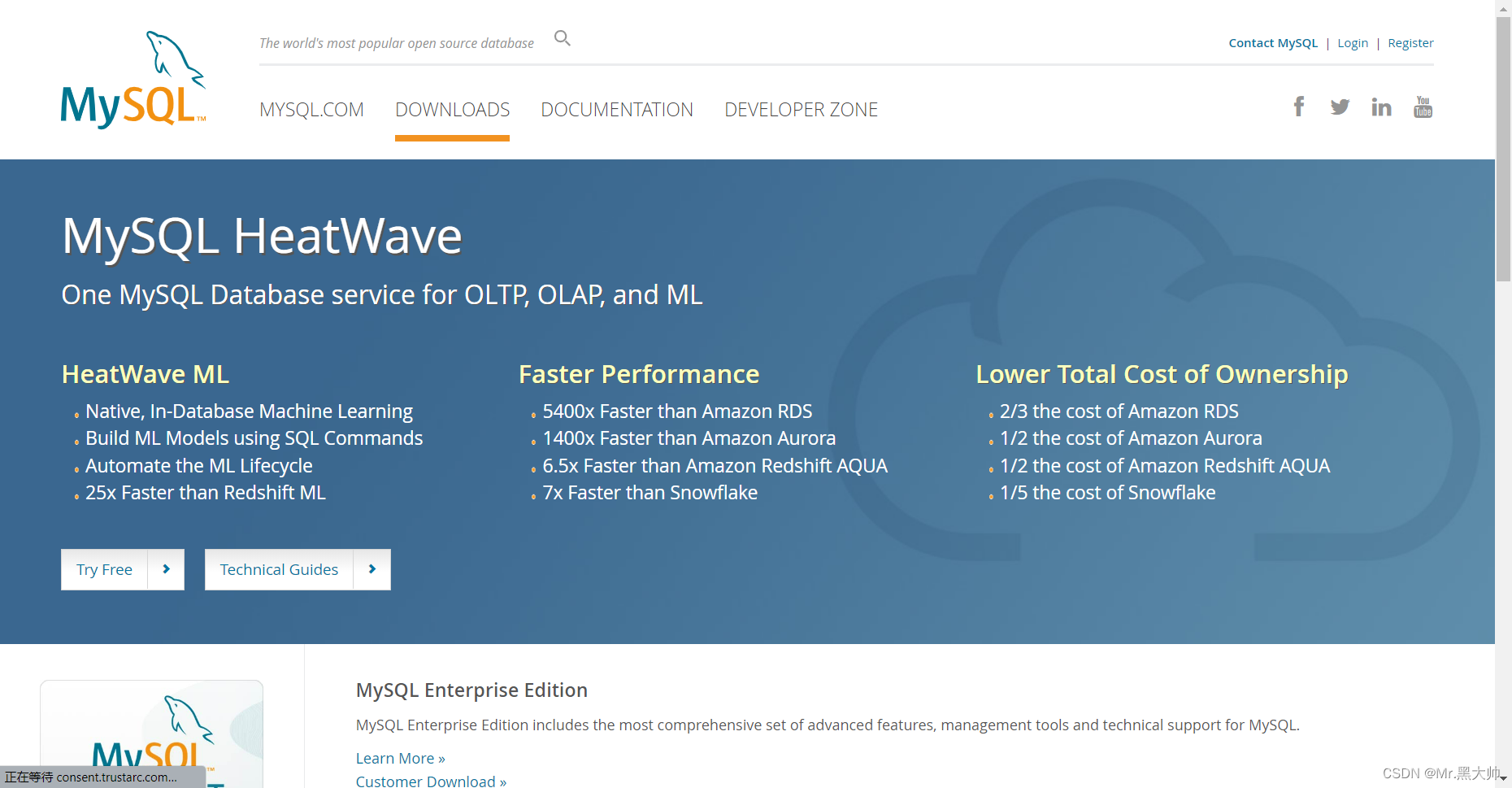Click 'Build ML Models using SQL Commands'

[x=254, y=438]
